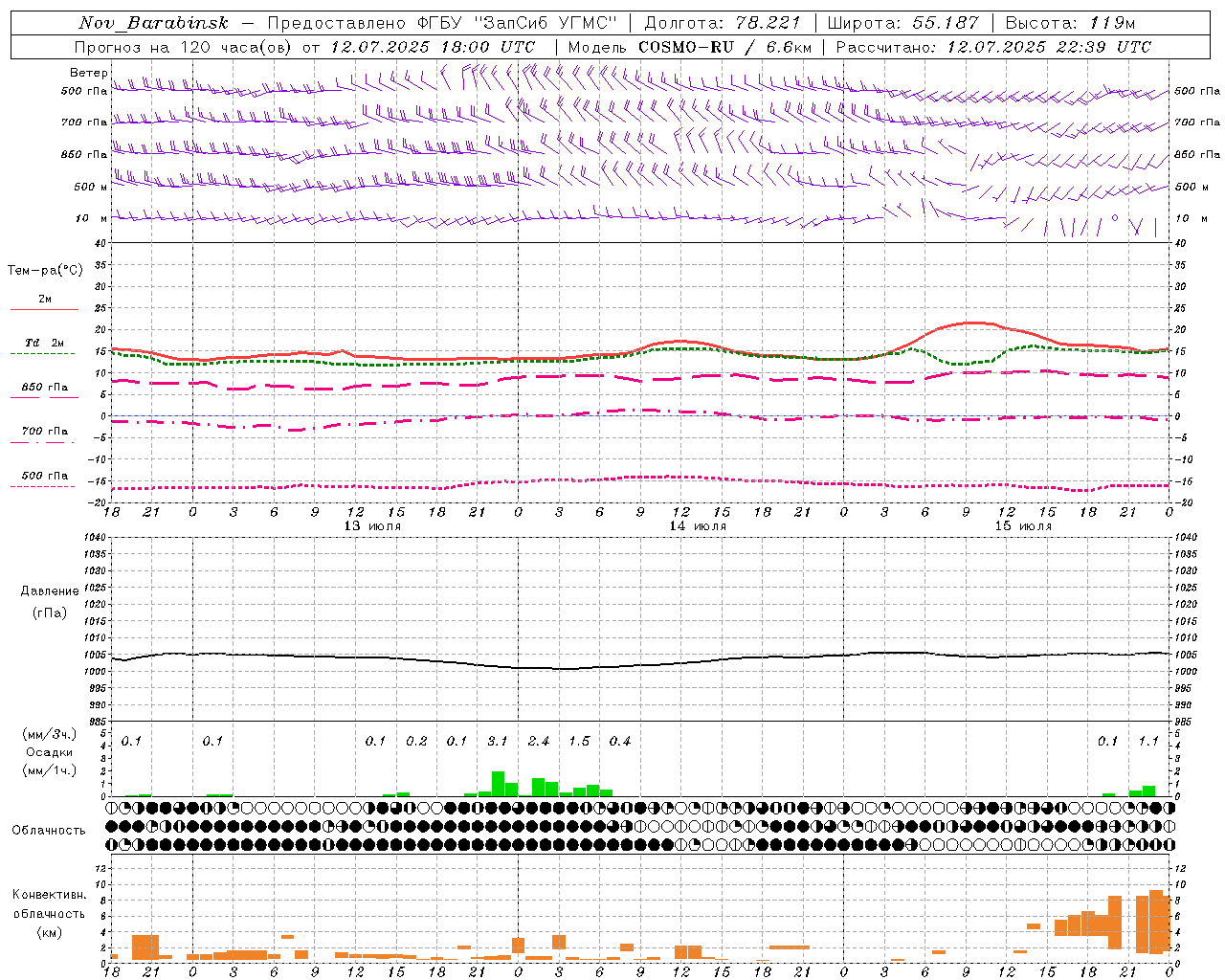Select the 13 июля date label
Viewport: 1225px width, 980px height.
[x=372, y=526]
